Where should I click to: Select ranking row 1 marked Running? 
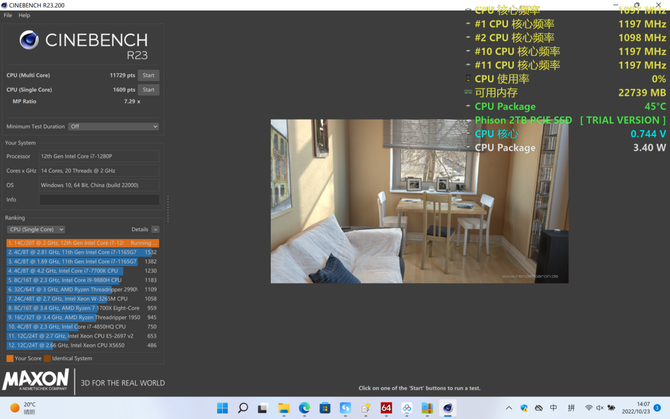[82, 243]
